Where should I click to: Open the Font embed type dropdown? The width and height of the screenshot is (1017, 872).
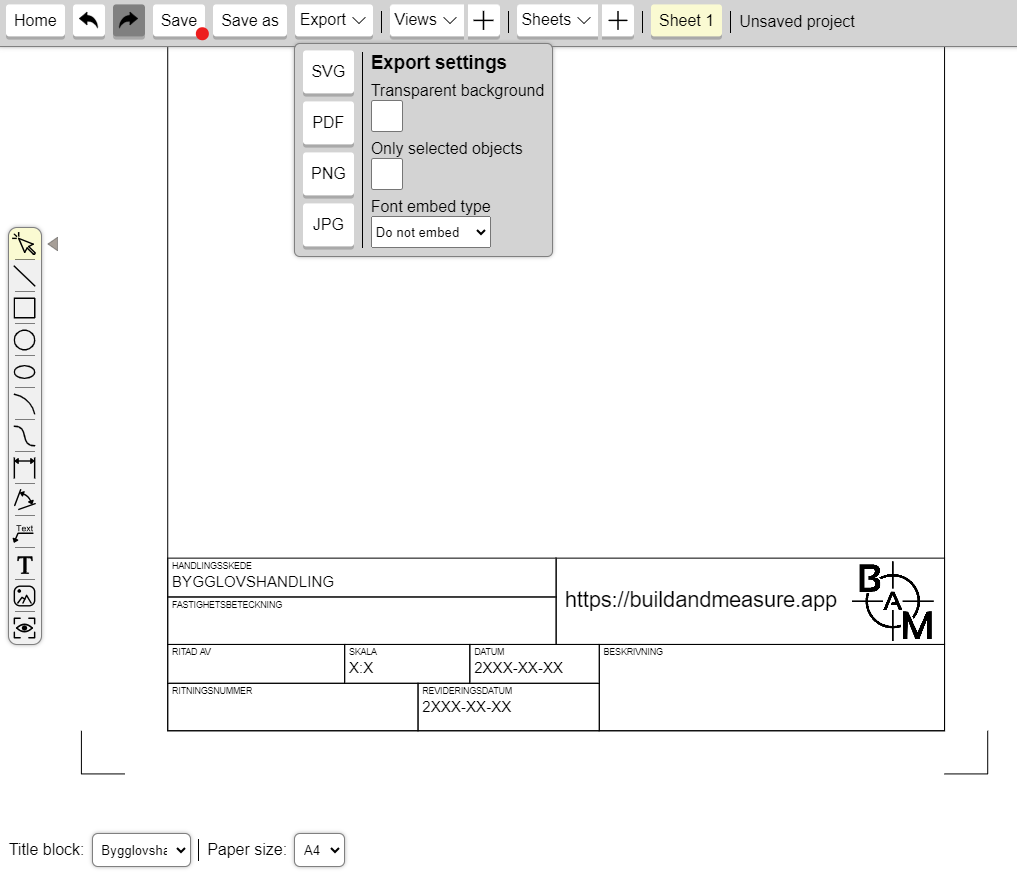[430, 232]
